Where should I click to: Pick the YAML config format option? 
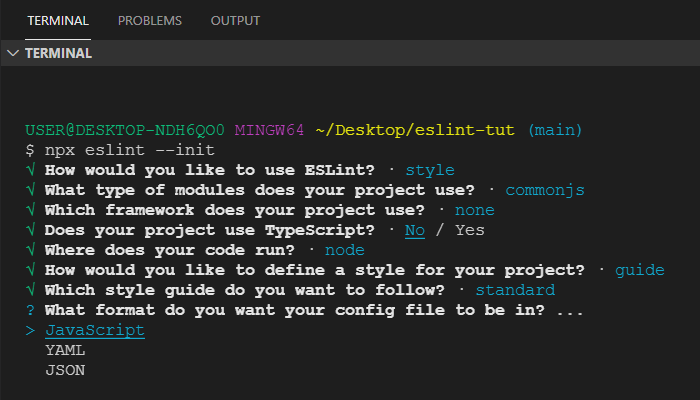65,350
